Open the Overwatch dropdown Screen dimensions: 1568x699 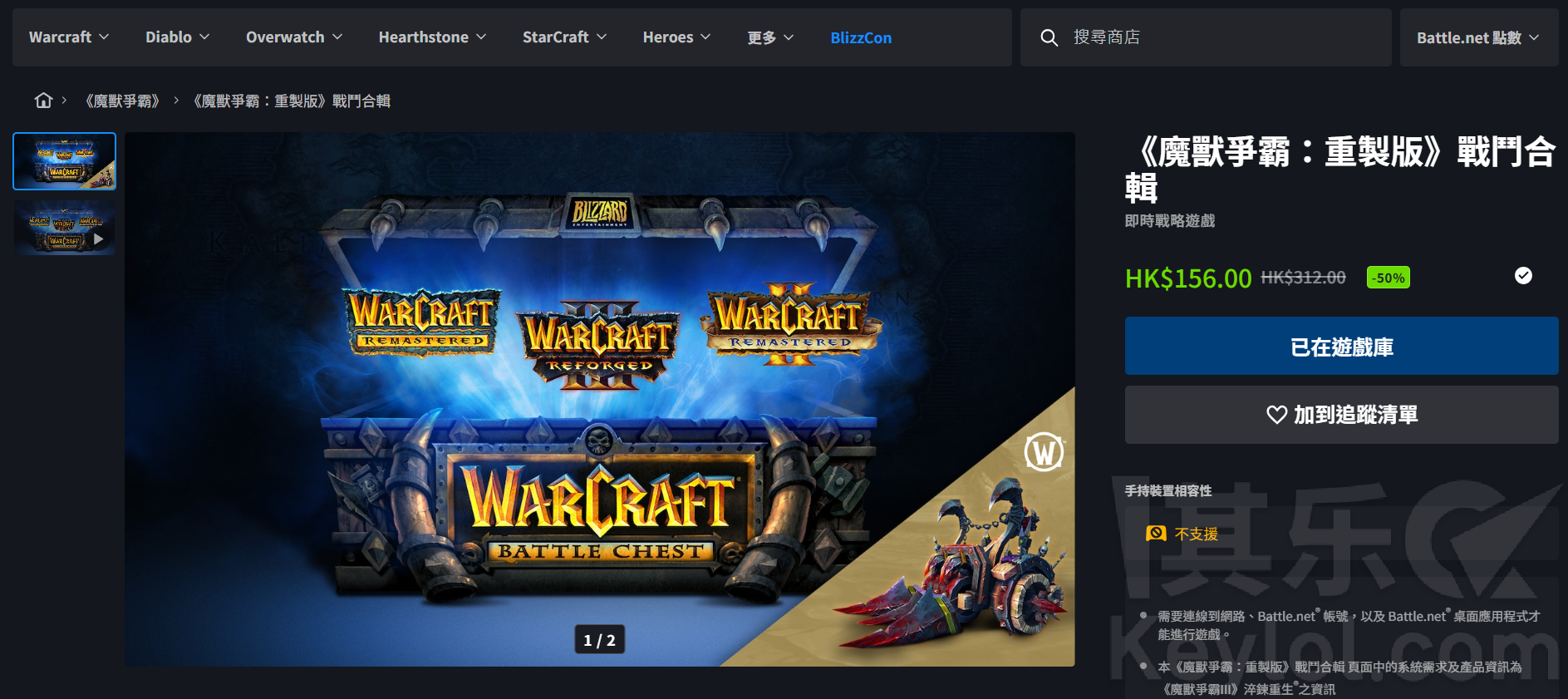click(294, 37)
